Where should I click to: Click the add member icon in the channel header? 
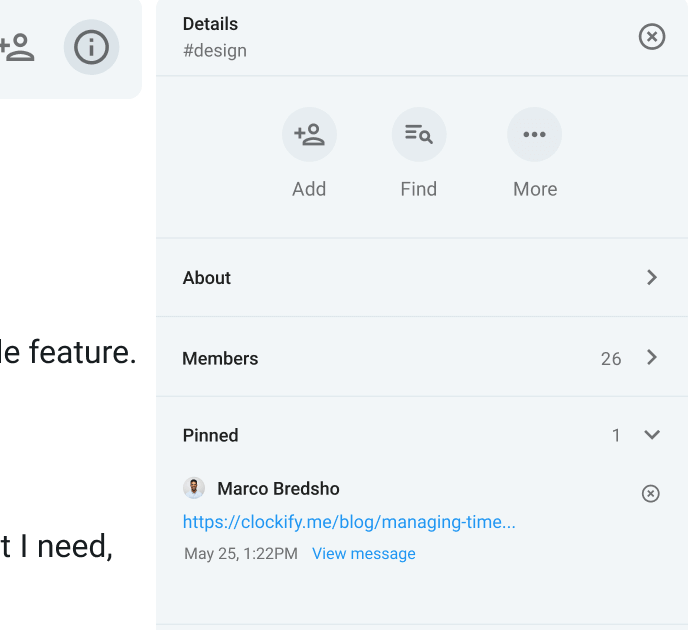click(x=17, y=47)
